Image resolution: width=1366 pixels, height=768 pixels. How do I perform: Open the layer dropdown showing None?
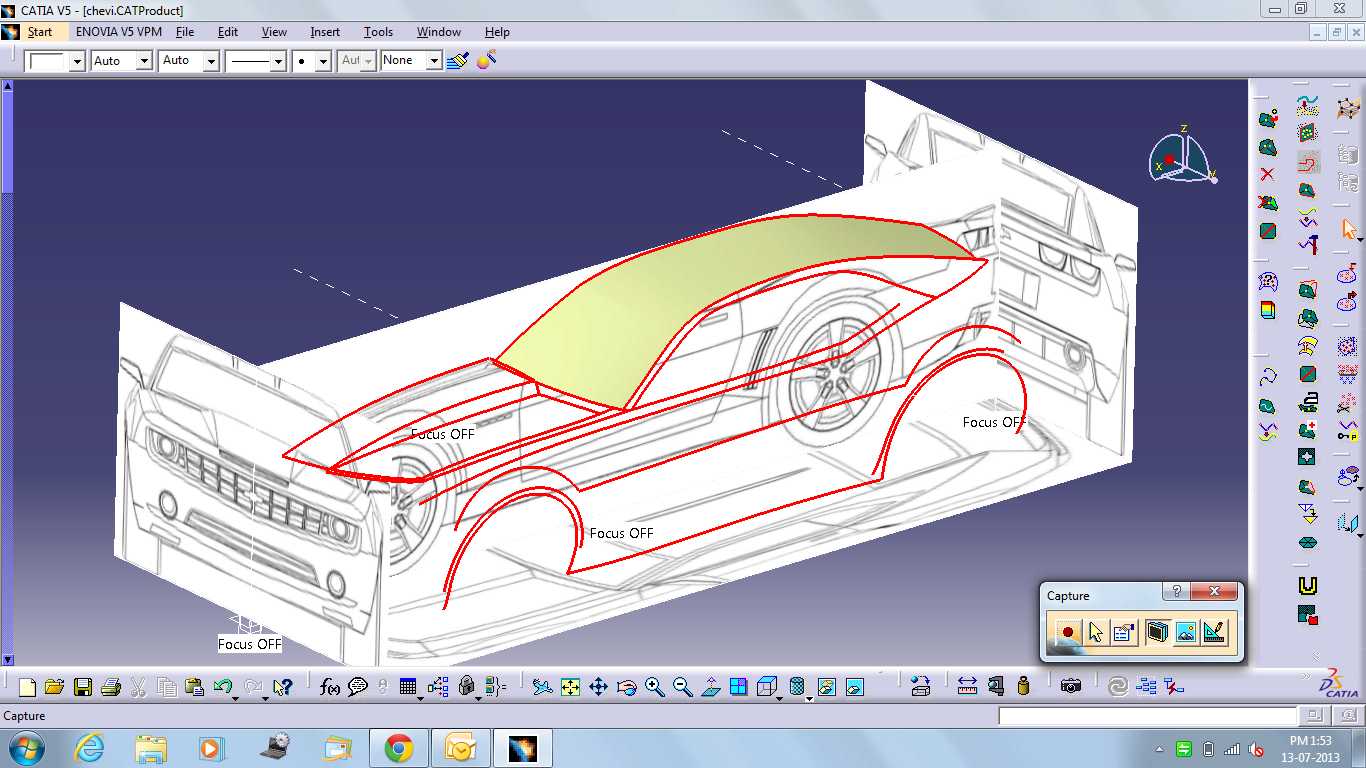coord(434,61)
